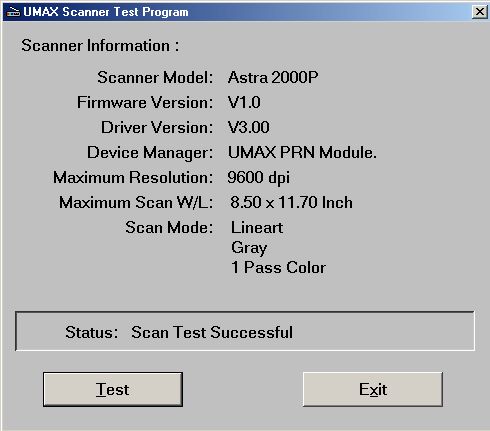Start the scan with the Test button
The height and width of the screenshot is (431, 490).
[x=113, y=389]
